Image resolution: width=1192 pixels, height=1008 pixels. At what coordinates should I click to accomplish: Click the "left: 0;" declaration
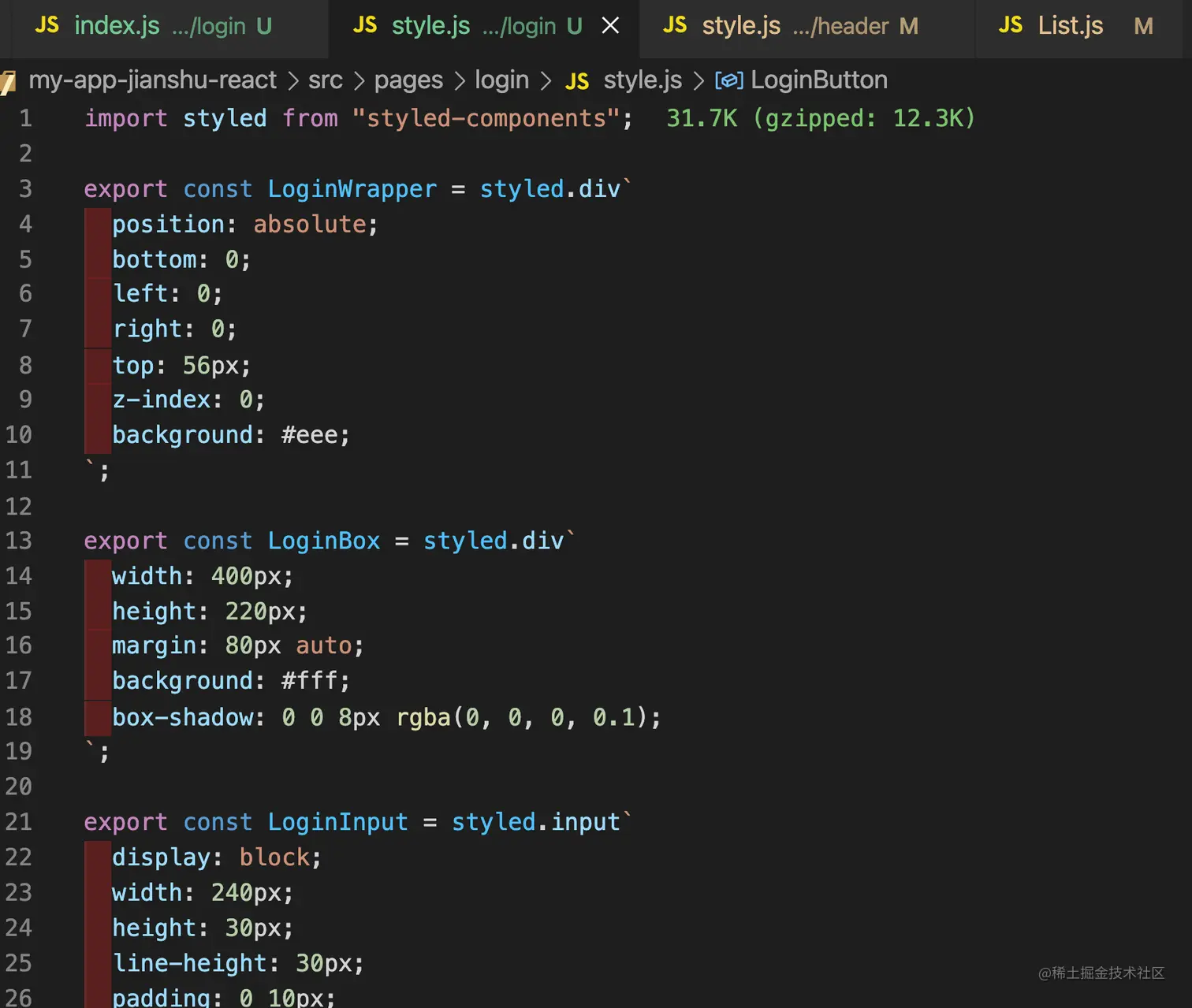pyautogui.click(x=168, y=294)
